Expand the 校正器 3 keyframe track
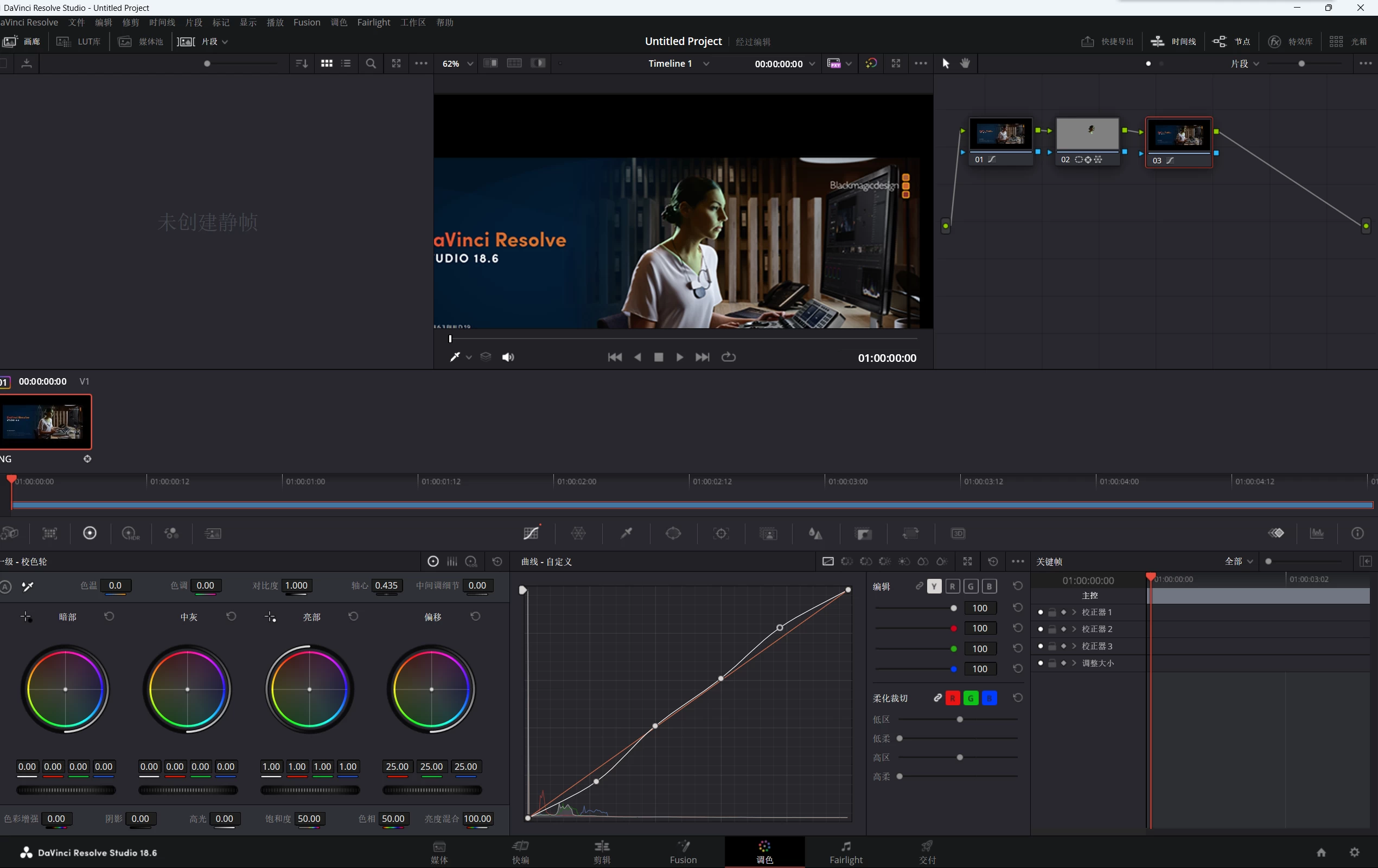This screenshot has width=1378, height=868. [x=1074, y=646]
